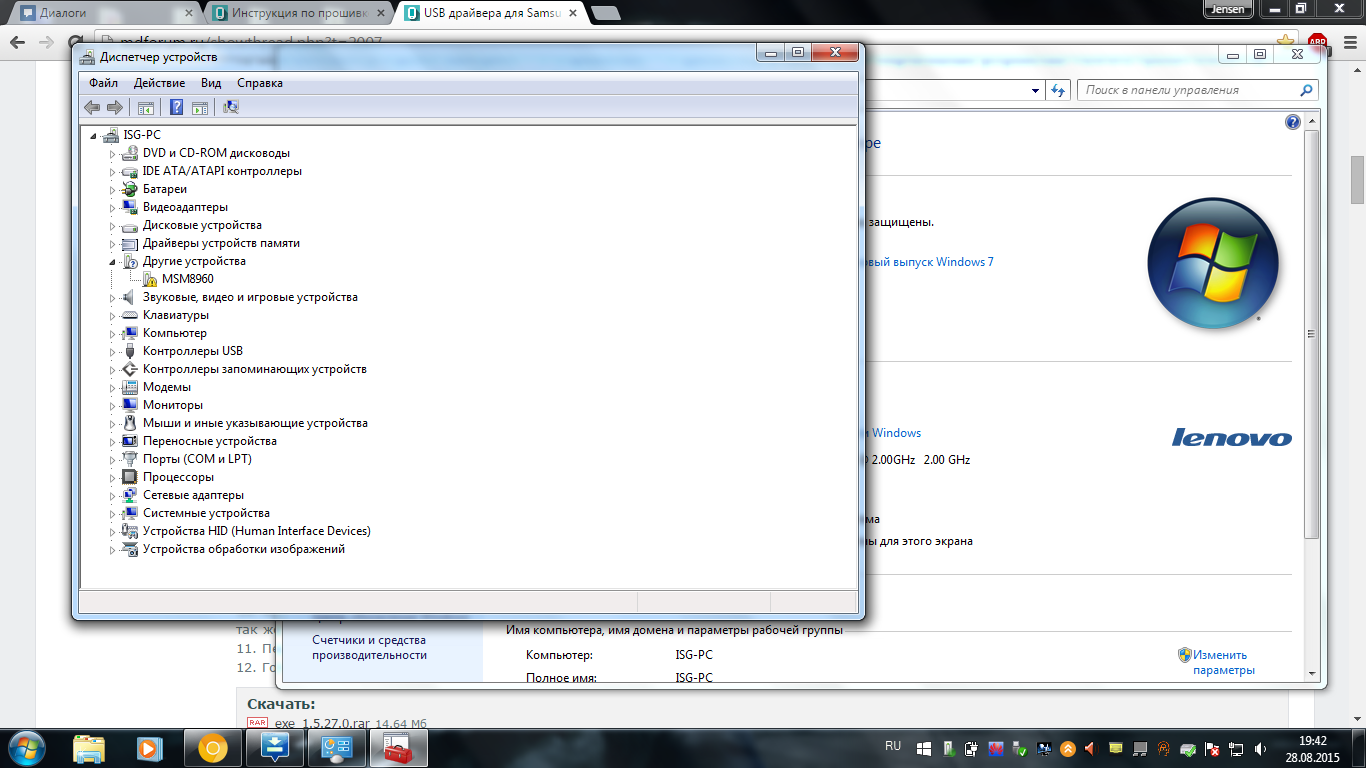Screen dimensions: 1369x768
Task: Open Счетчики и средства производительности link
Action: point(369,647)
